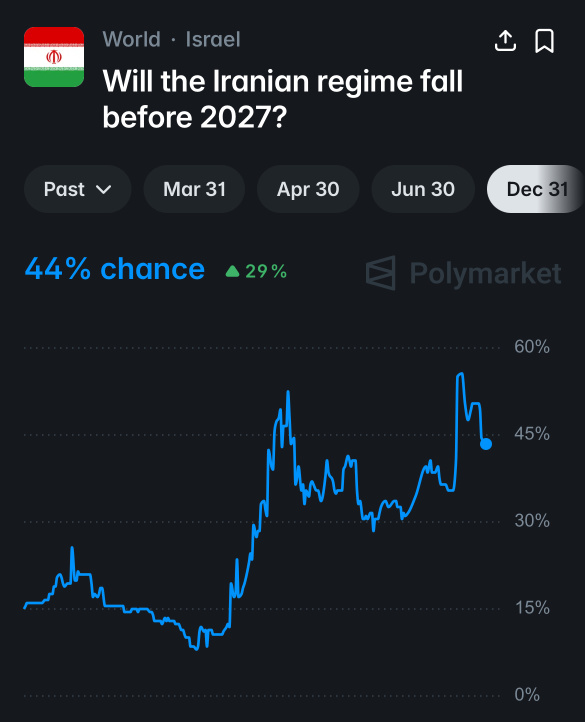Select the Apr 30 date tab

tap(308, 189)
